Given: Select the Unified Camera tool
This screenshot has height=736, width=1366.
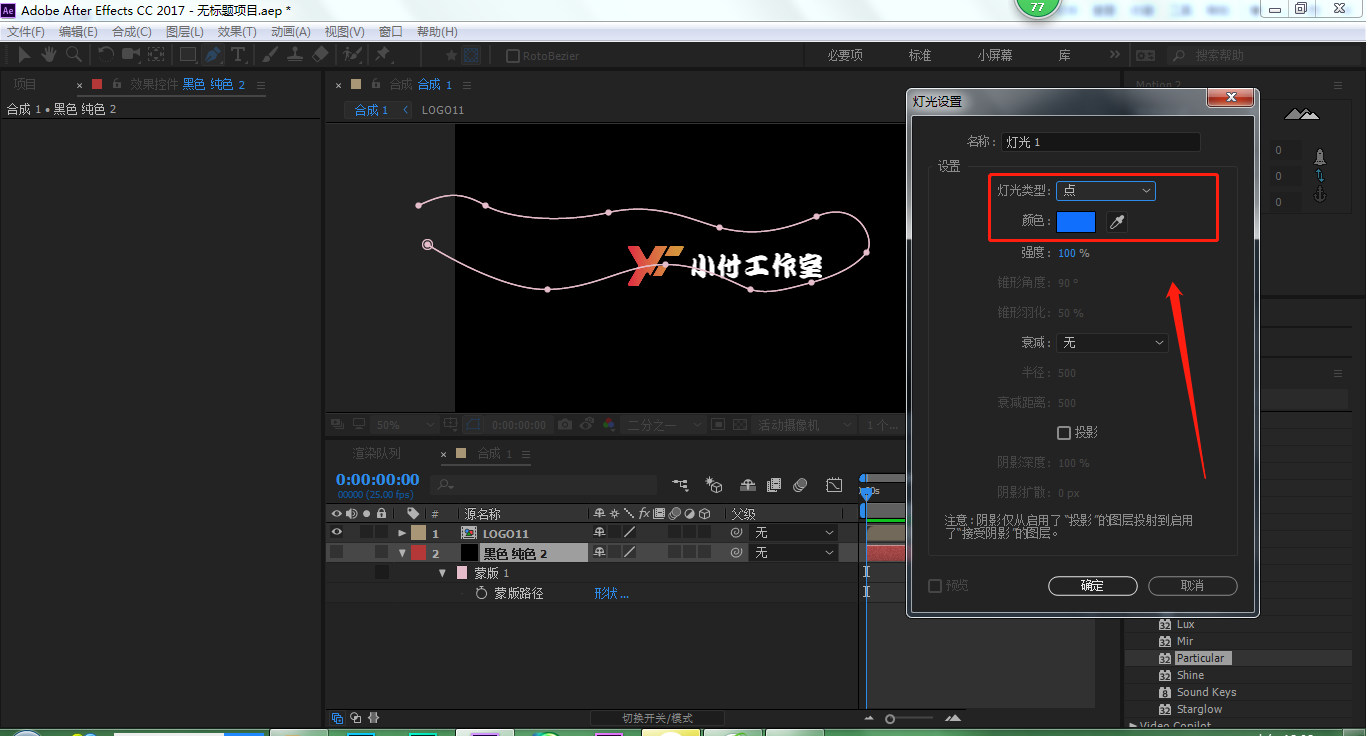Looking at the screenshot, I should tap(131, 55).
